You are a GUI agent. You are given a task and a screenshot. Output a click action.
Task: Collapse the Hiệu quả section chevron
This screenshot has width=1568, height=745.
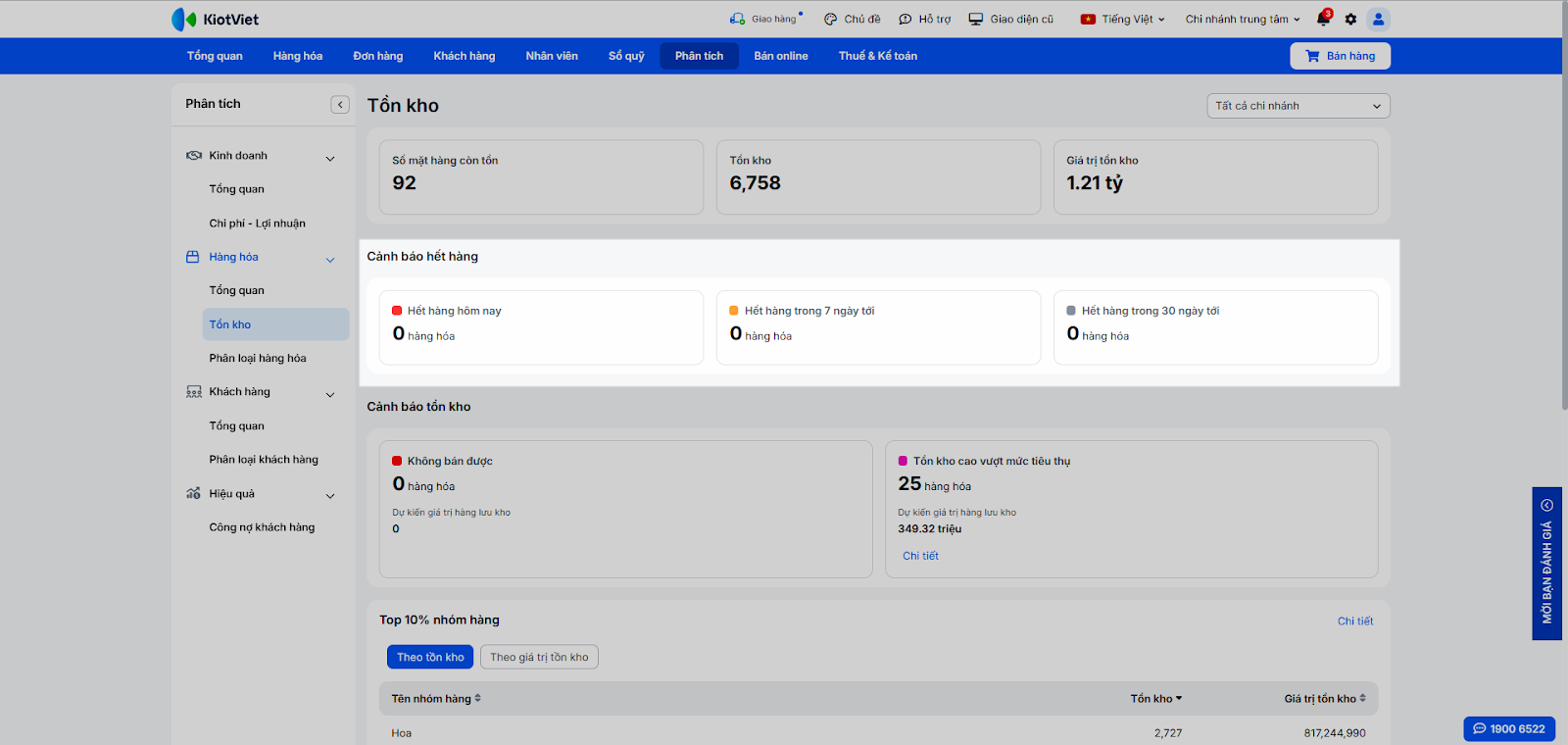[x=330, y=496]
